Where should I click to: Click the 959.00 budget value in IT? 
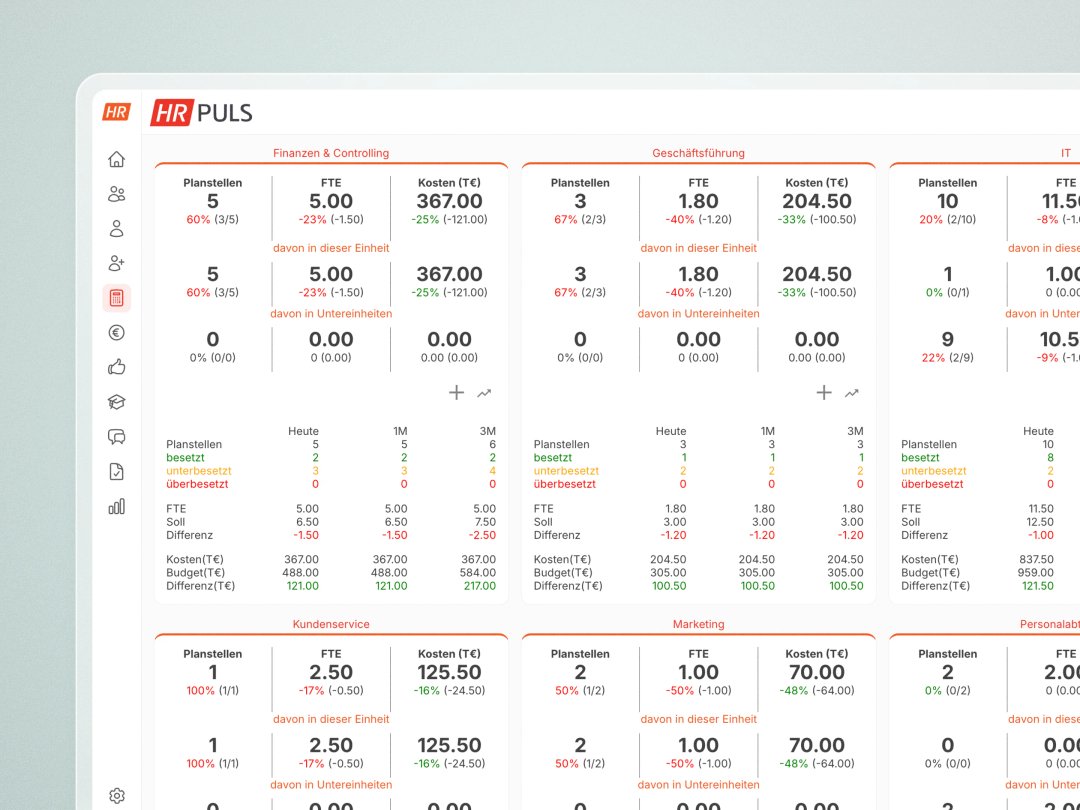pos(1036,572)
